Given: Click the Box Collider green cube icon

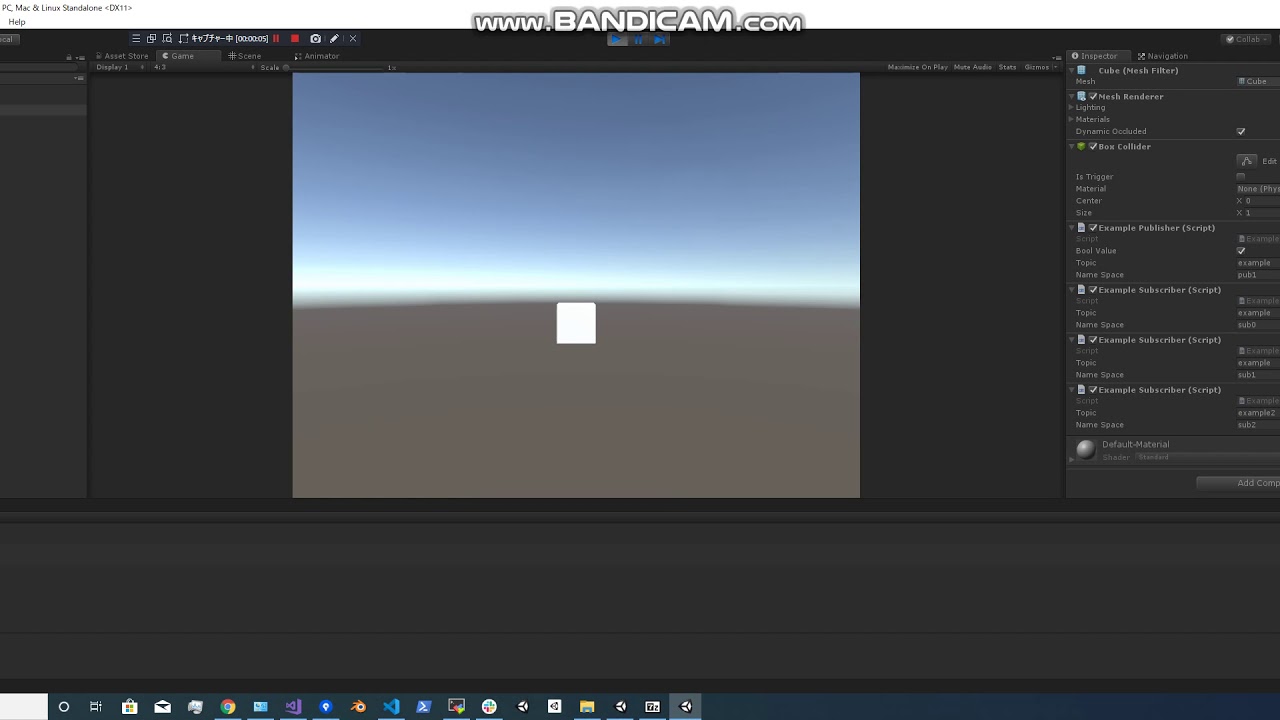Looking at the screenshot, I should (1081, 147).
